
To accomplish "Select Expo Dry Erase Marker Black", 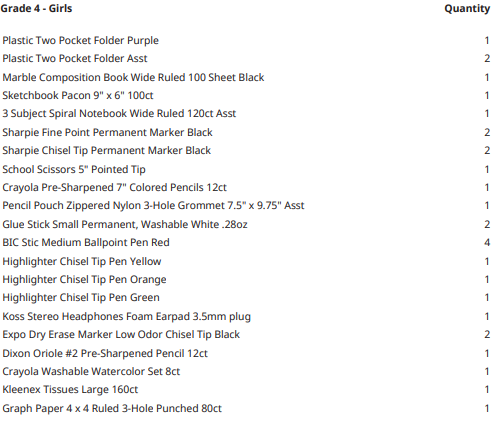I will click(x=121, y=335).
